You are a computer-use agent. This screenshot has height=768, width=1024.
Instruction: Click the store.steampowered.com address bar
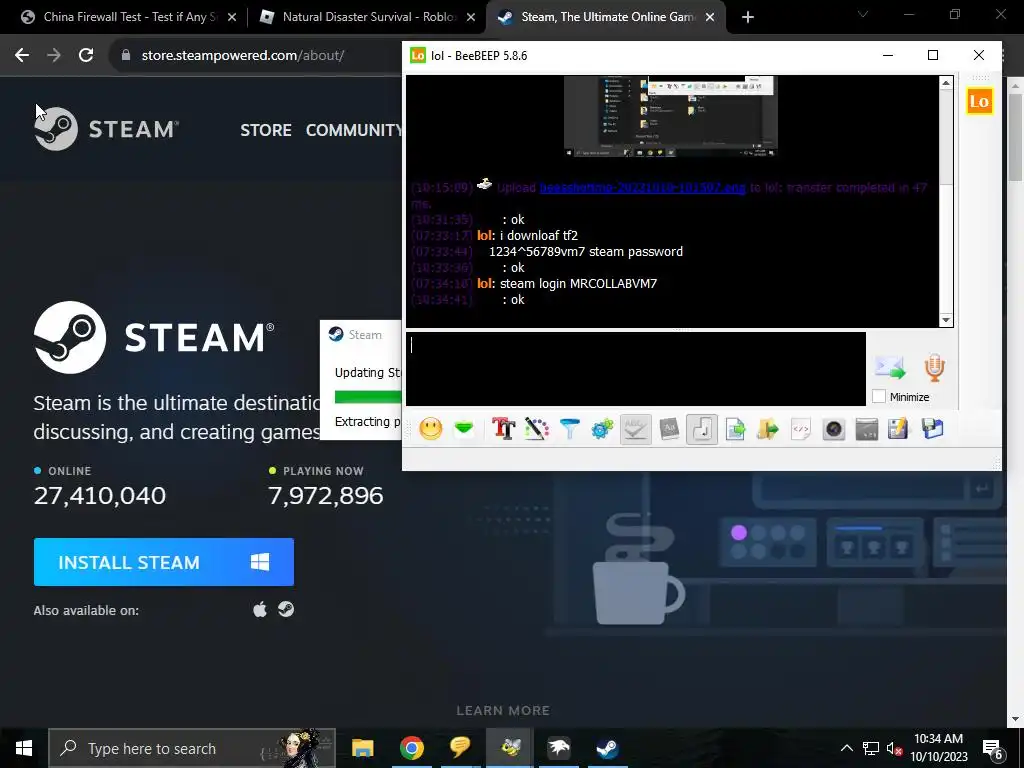pyautogui.click(x=243, y=56)
